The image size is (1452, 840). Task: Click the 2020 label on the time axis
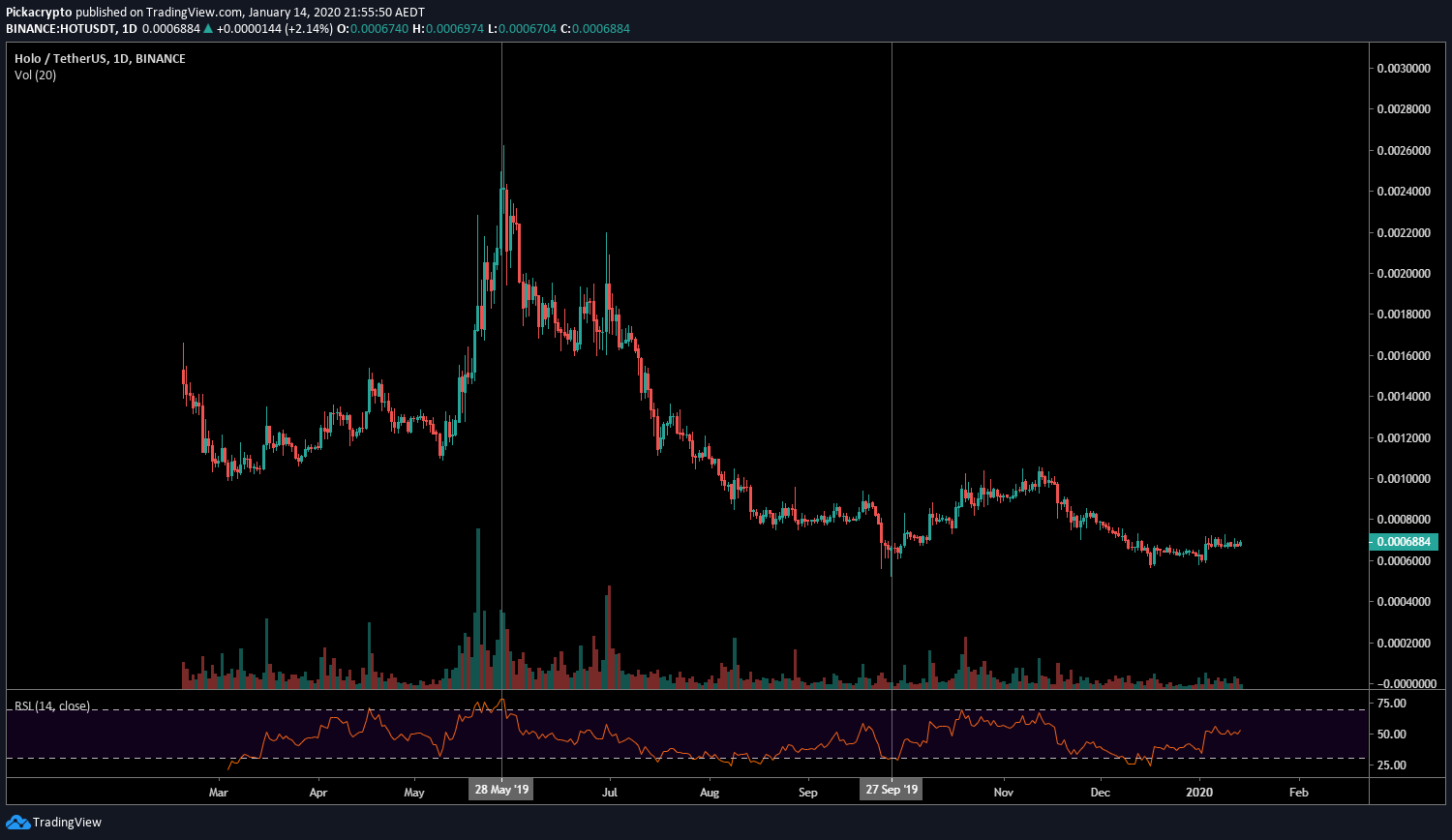tap(1197, 792)
